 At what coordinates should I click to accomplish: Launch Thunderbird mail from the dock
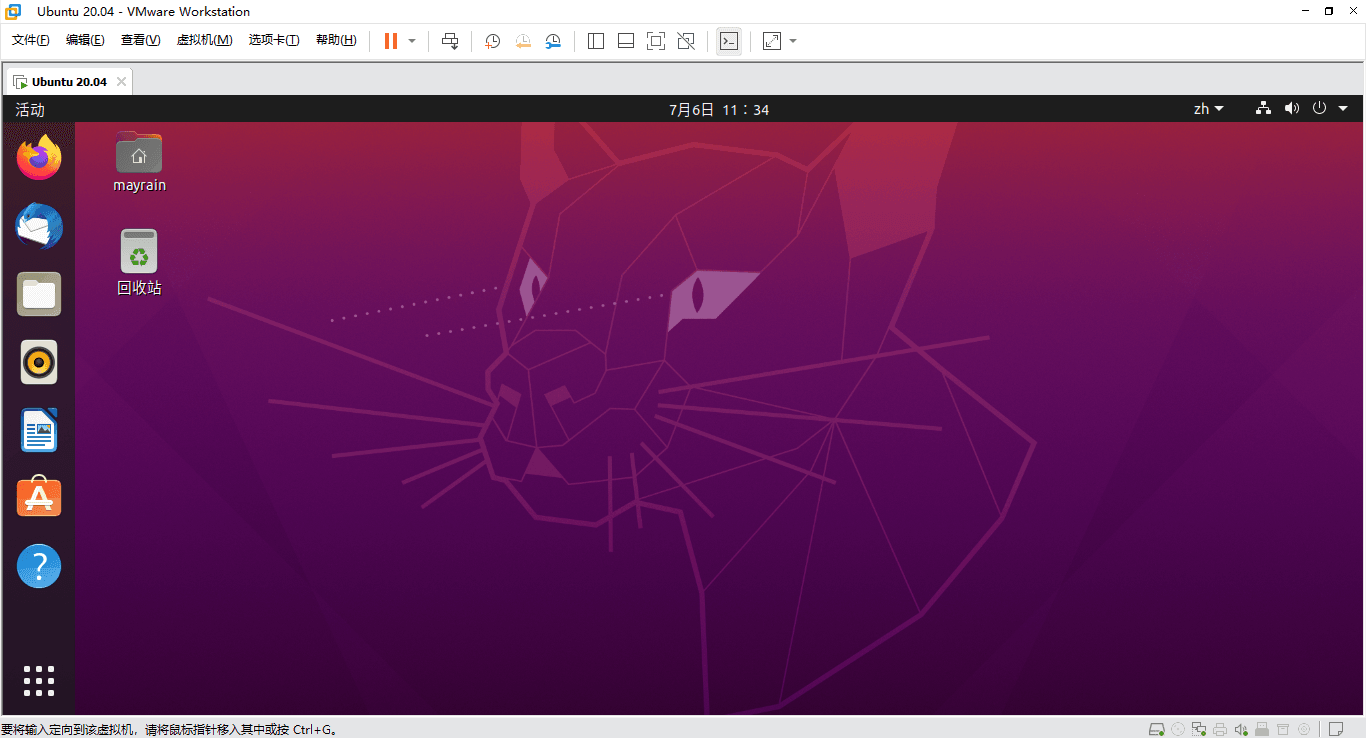(x=39, y=226)
